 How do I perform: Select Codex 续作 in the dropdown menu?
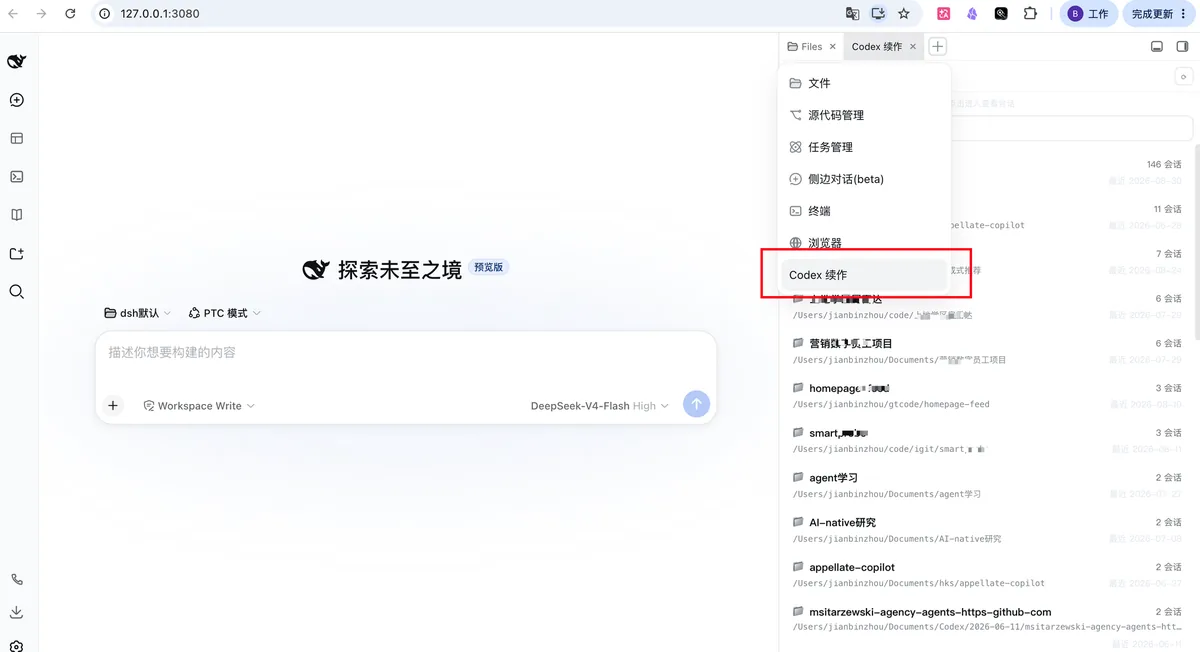pyautogui.click(x=864, y=275)
